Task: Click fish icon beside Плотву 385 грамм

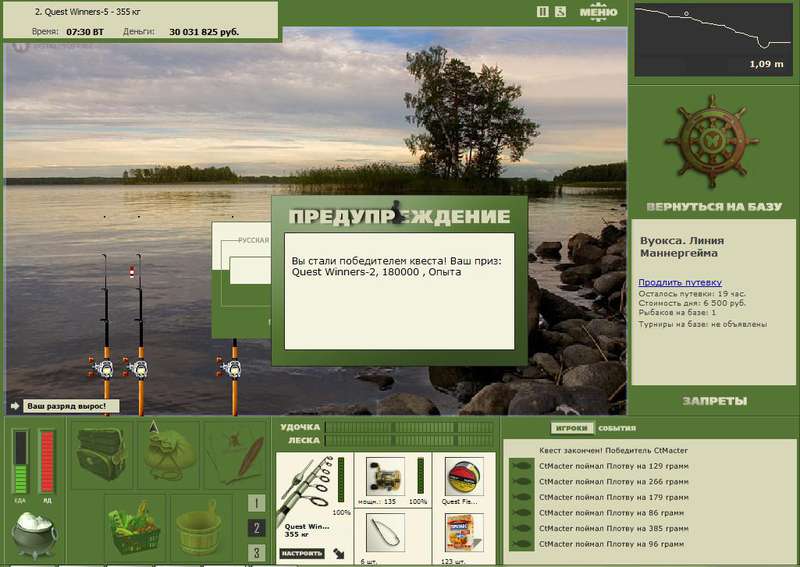Action: (x=521, y=528)
